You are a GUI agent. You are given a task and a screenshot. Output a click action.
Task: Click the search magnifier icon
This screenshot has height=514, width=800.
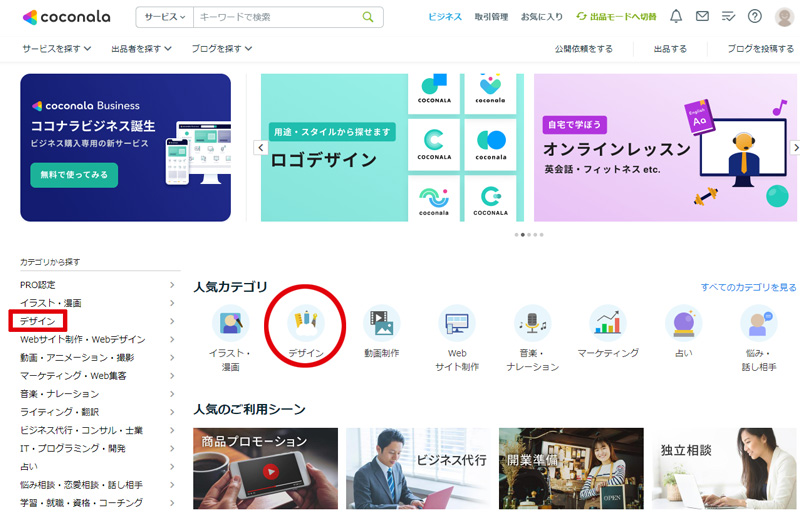tap(368, 17)
